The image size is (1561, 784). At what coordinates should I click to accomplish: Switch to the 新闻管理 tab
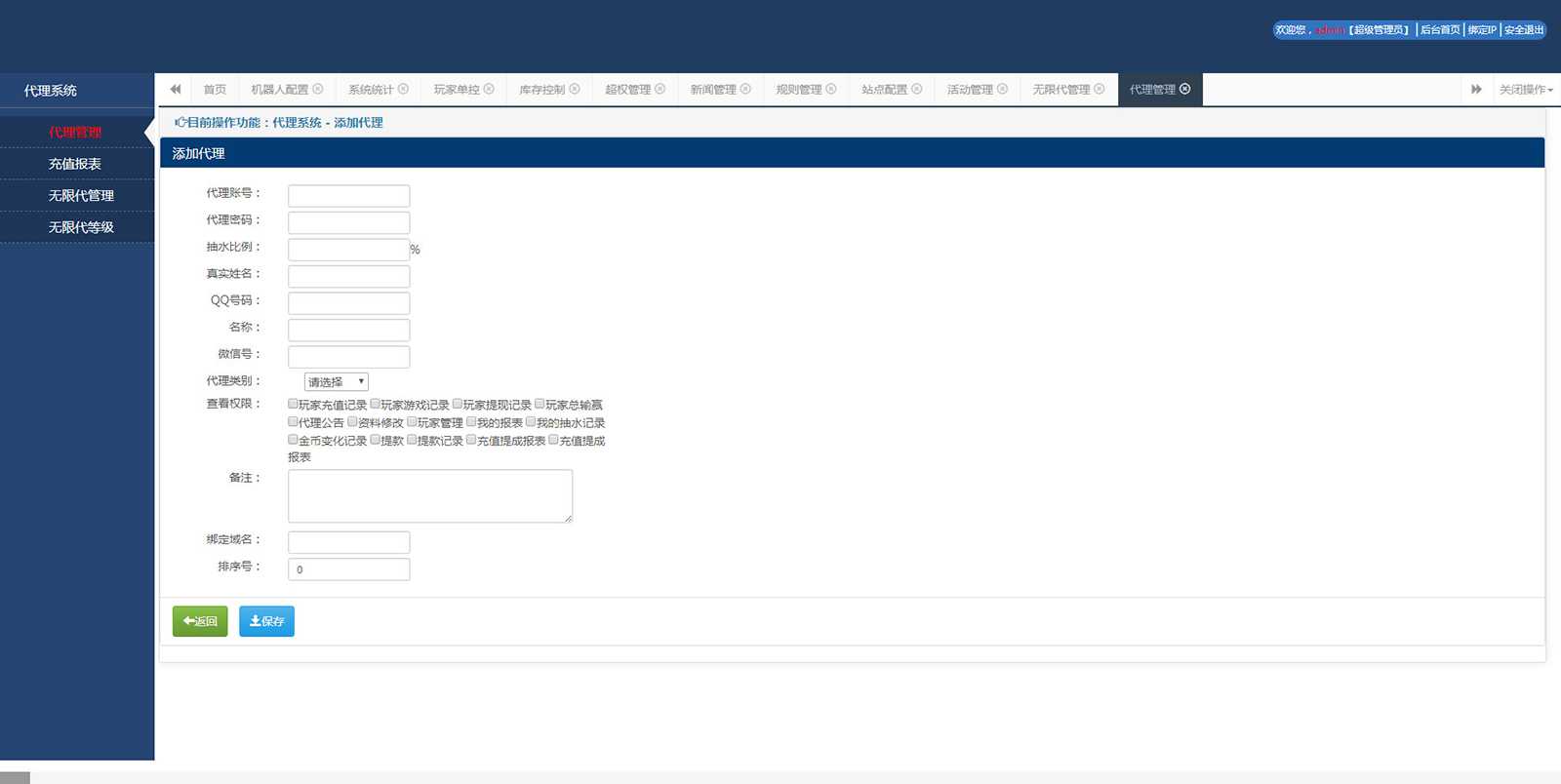pyautogui.click(x=713, y=90)
